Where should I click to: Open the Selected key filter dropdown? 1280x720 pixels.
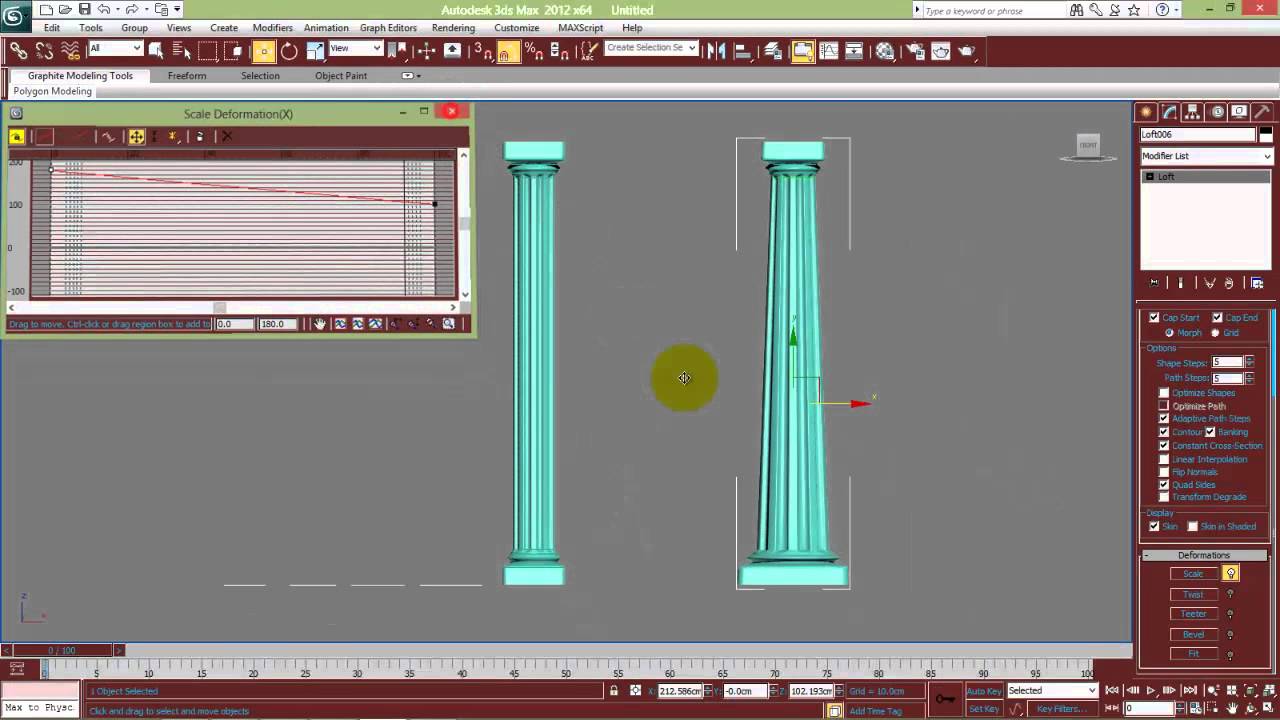pos(1052,690)
